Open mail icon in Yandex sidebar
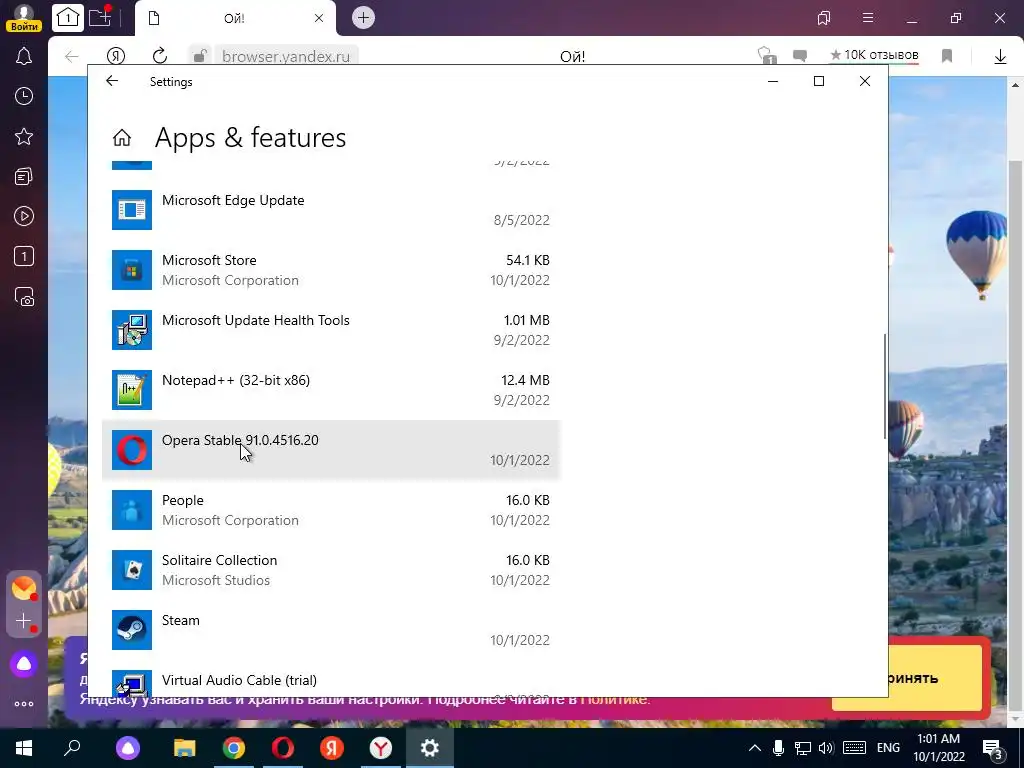This screenshot has width=1024, height=768. pos(24,589)
